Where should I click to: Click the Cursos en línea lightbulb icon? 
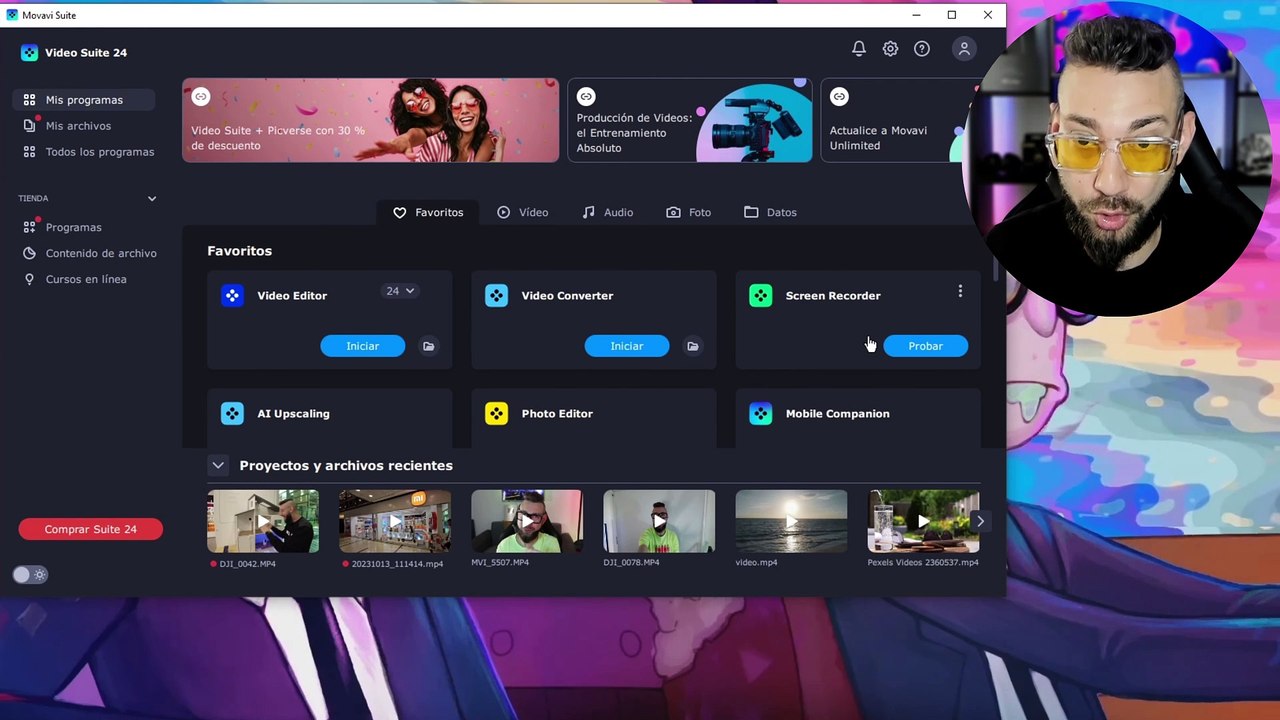[x=29, y=280]
